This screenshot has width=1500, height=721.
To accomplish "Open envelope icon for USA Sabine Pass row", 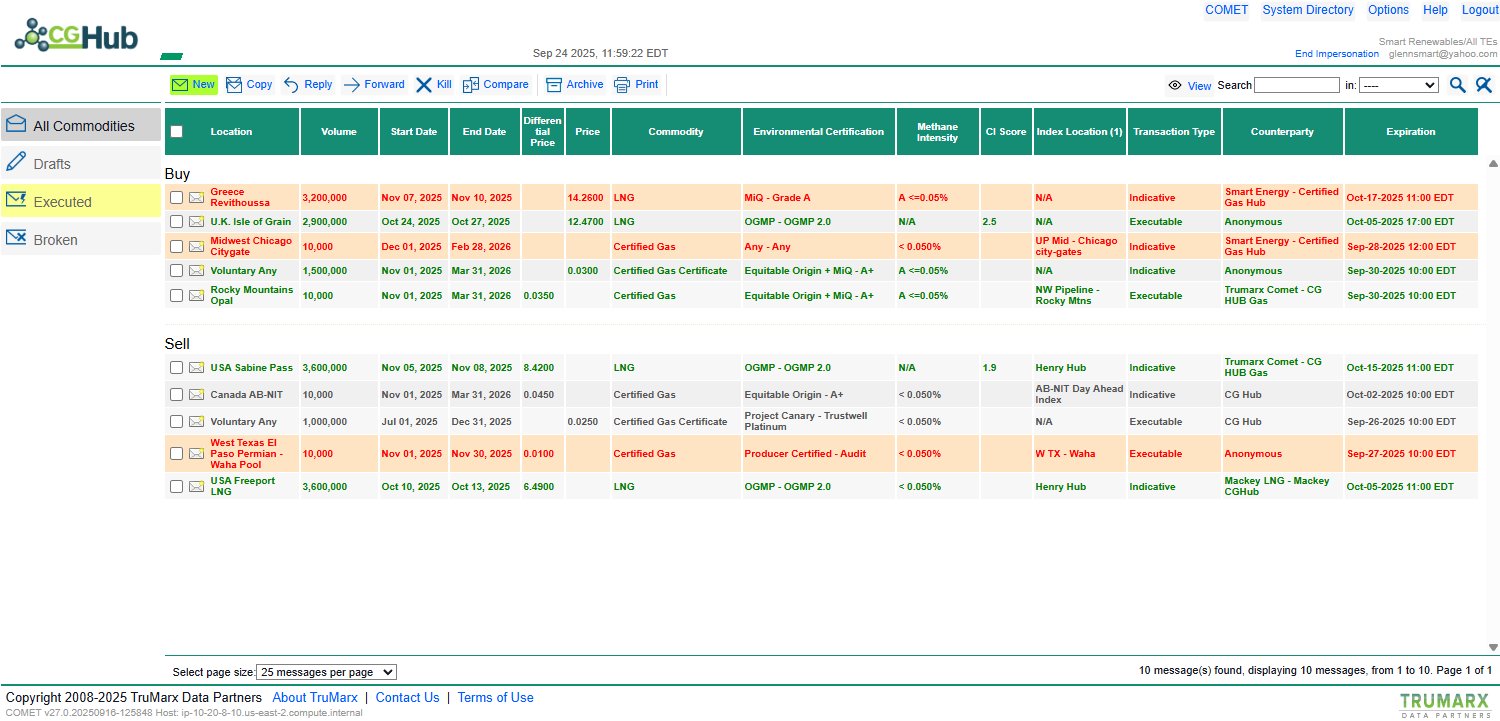I will click(197, 368).
